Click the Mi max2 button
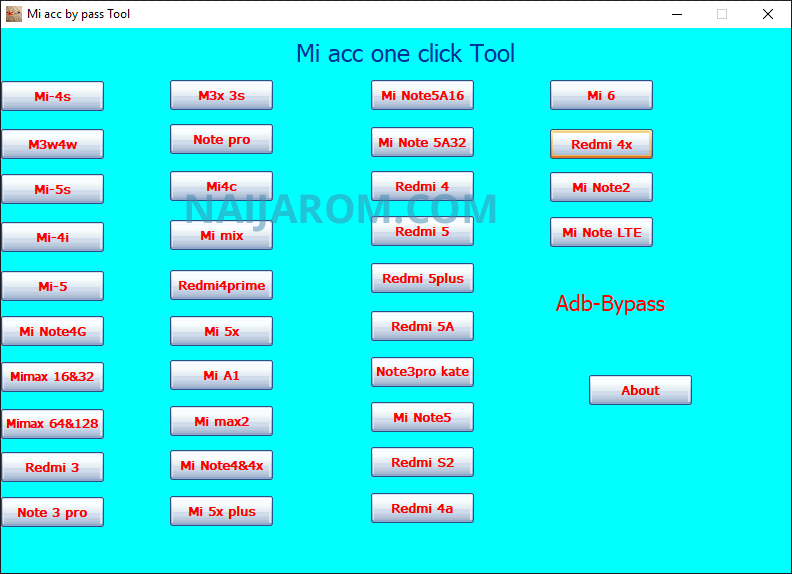Image resolution: width=792 pixels, height=574 pixels. (x=221, y=421)
